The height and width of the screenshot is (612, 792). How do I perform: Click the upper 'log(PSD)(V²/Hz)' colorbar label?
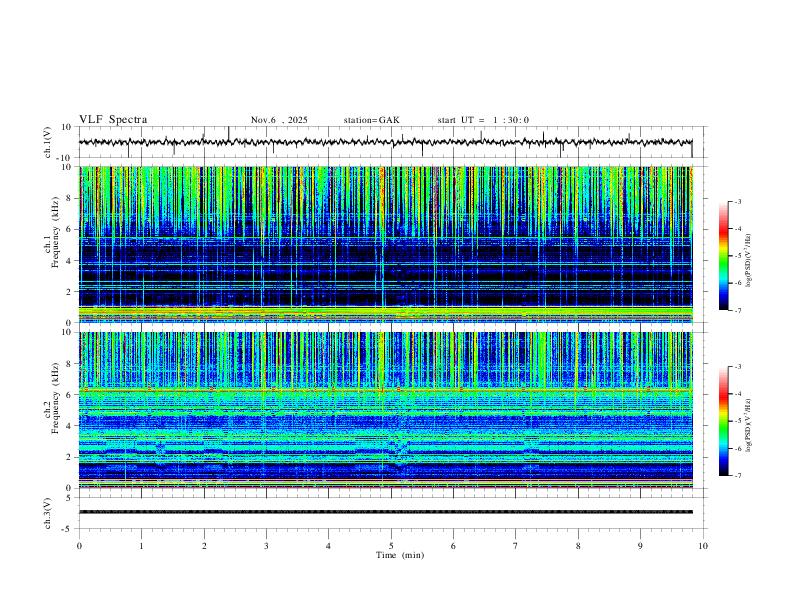(x=748, y=261)
